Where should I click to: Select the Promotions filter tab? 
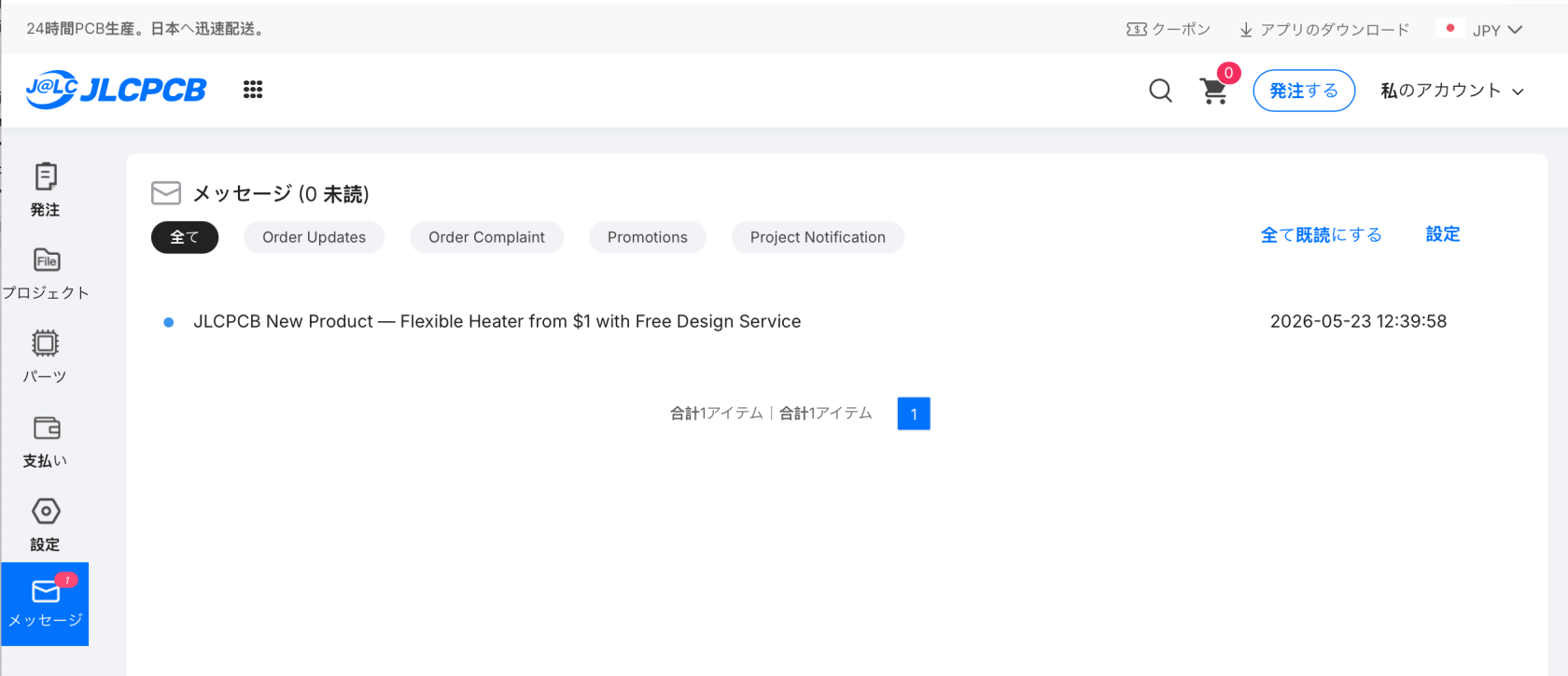click(648, 237)
